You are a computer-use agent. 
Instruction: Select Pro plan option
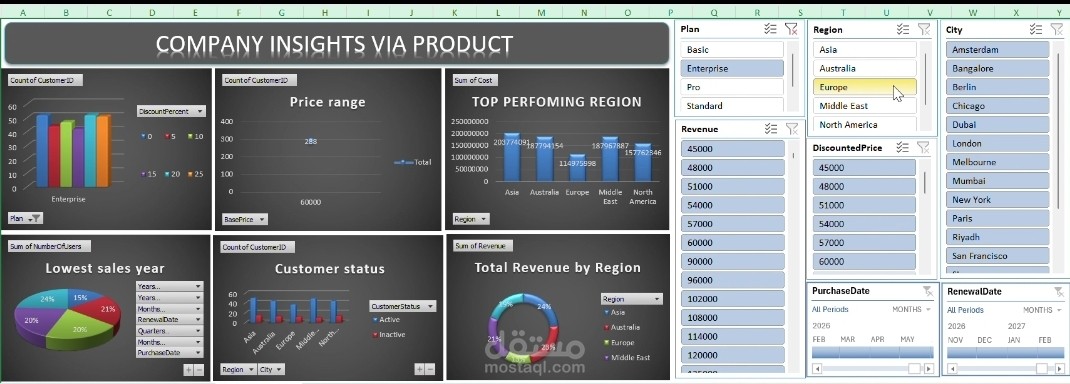click(x=732, y=87)
